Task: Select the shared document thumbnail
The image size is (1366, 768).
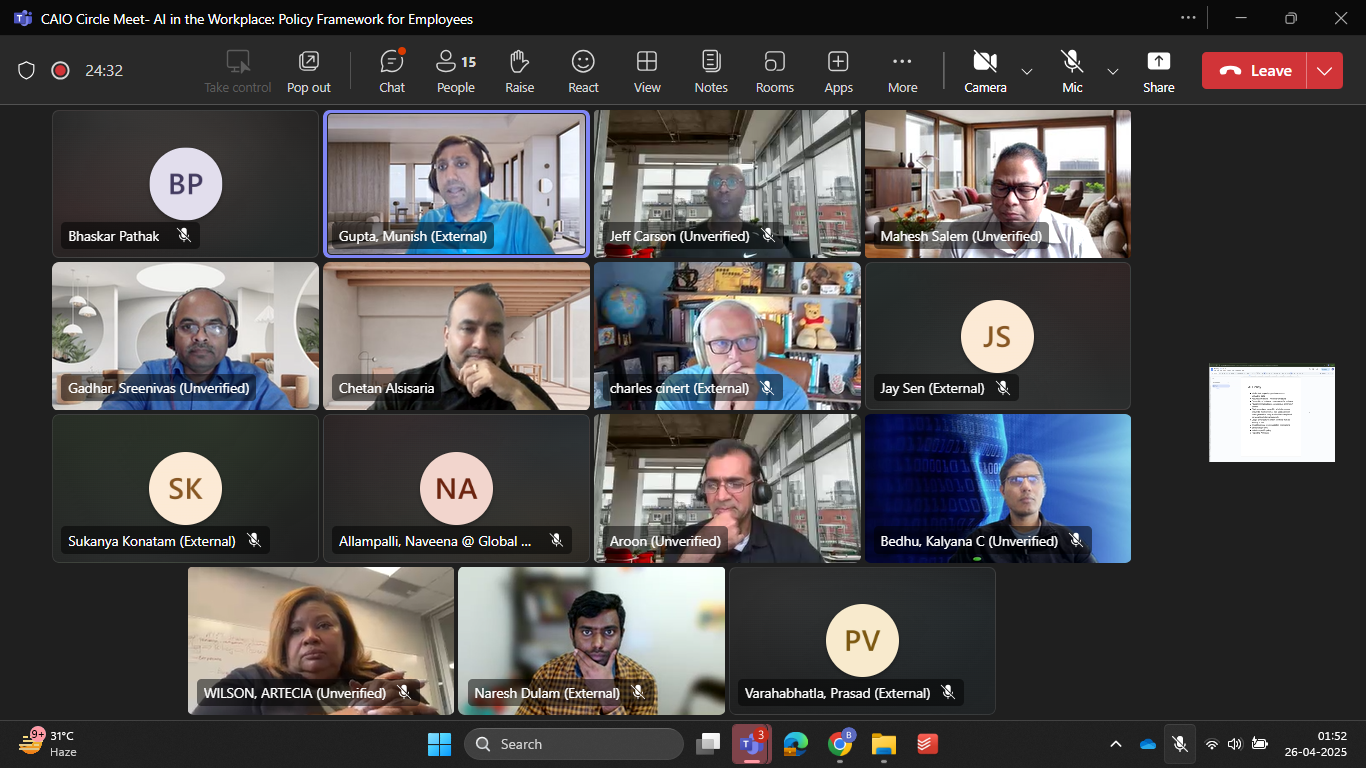Action: point(1271,412)
